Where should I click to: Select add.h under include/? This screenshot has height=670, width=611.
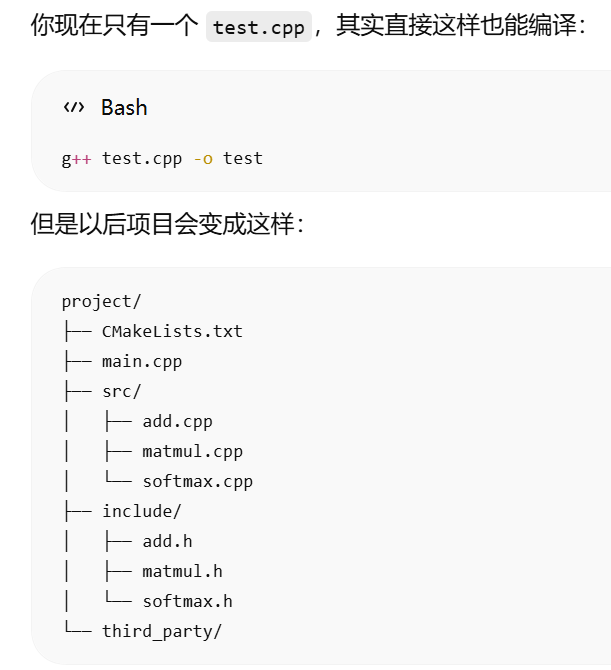tap(167, 542)
